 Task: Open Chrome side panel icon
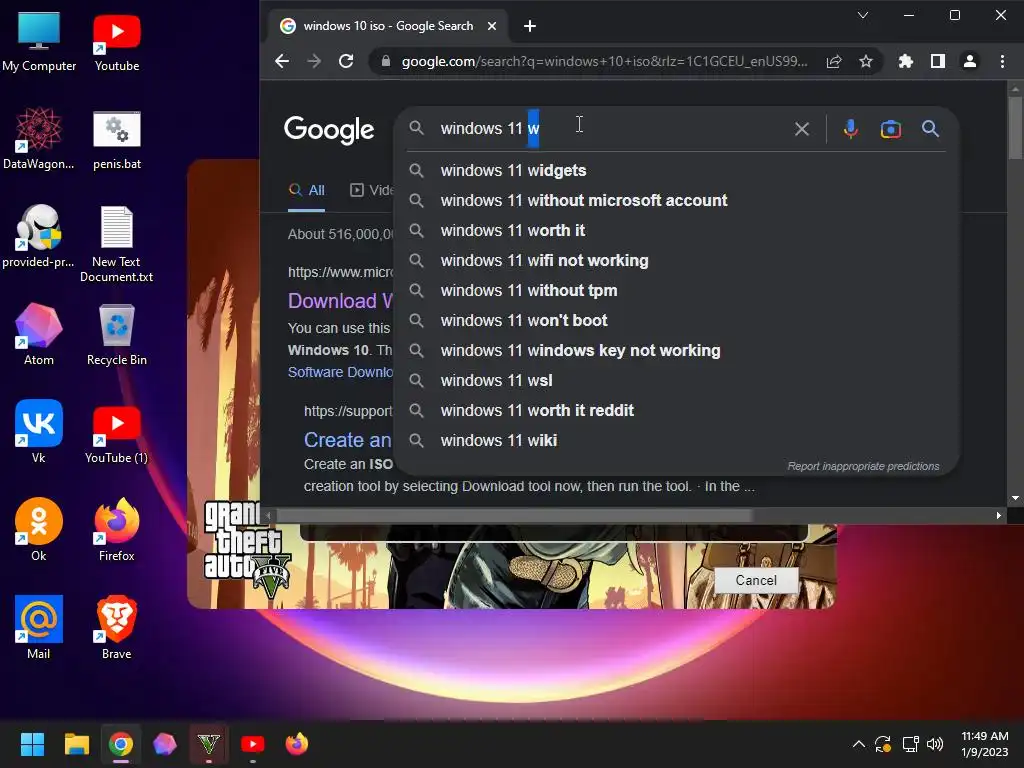coord(938,61)
